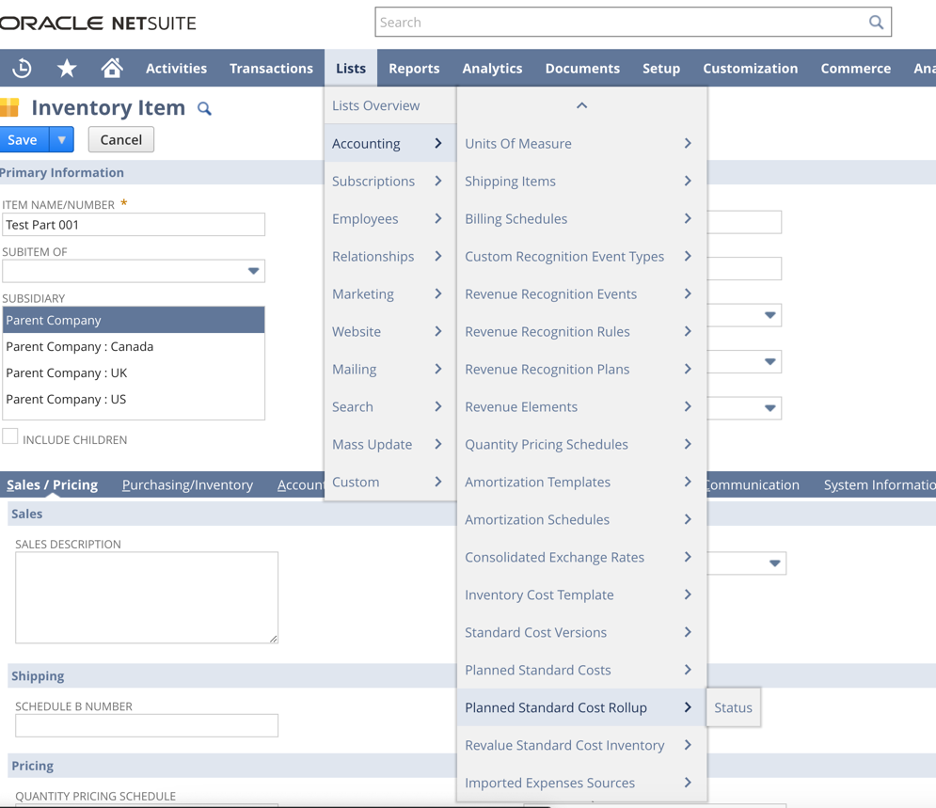Switch to the Purchasing/Inventory tab
The image size is (936, 808).
point(187,484)
